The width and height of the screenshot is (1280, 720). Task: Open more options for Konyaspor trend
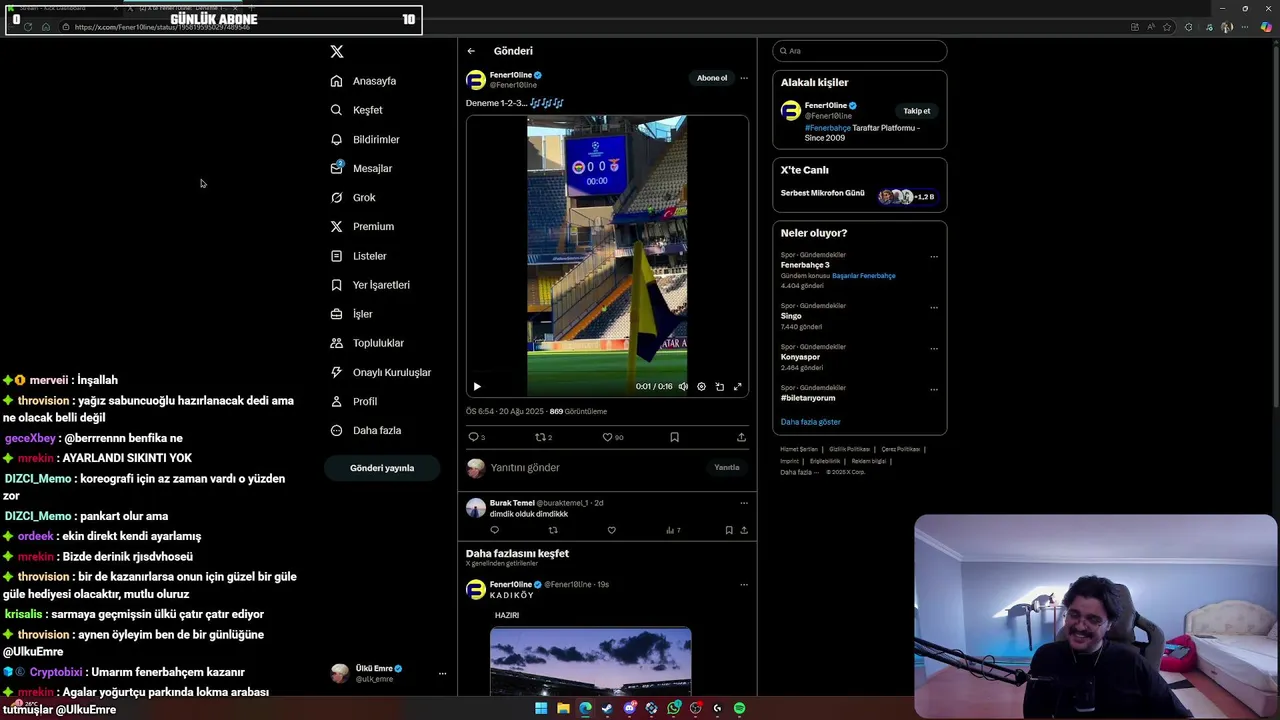[934, 349]
